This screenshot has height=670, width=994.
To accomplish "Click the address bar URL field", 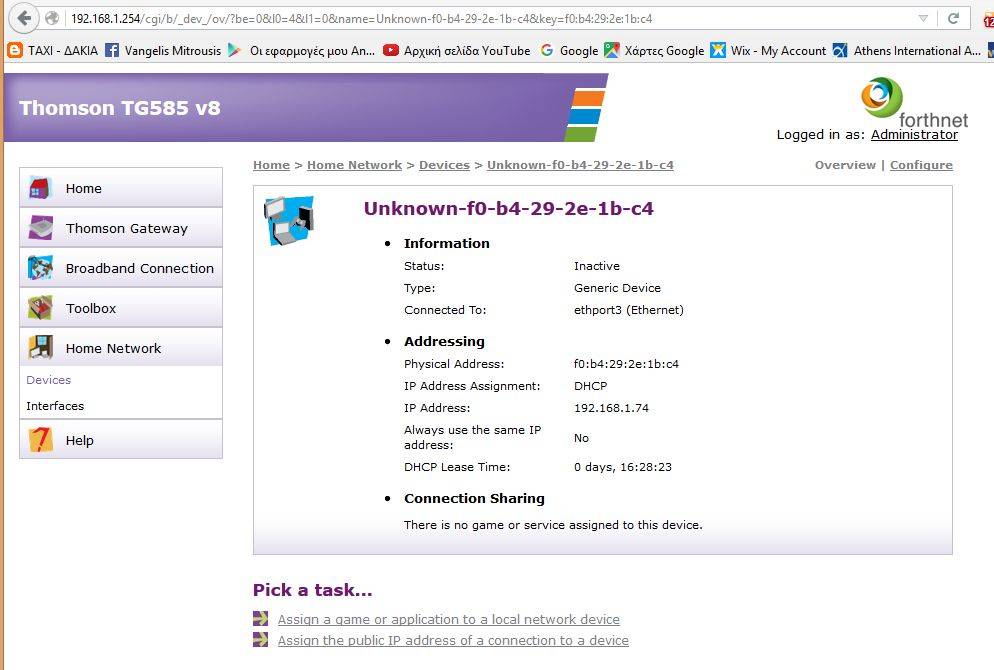I will (488, 18).
